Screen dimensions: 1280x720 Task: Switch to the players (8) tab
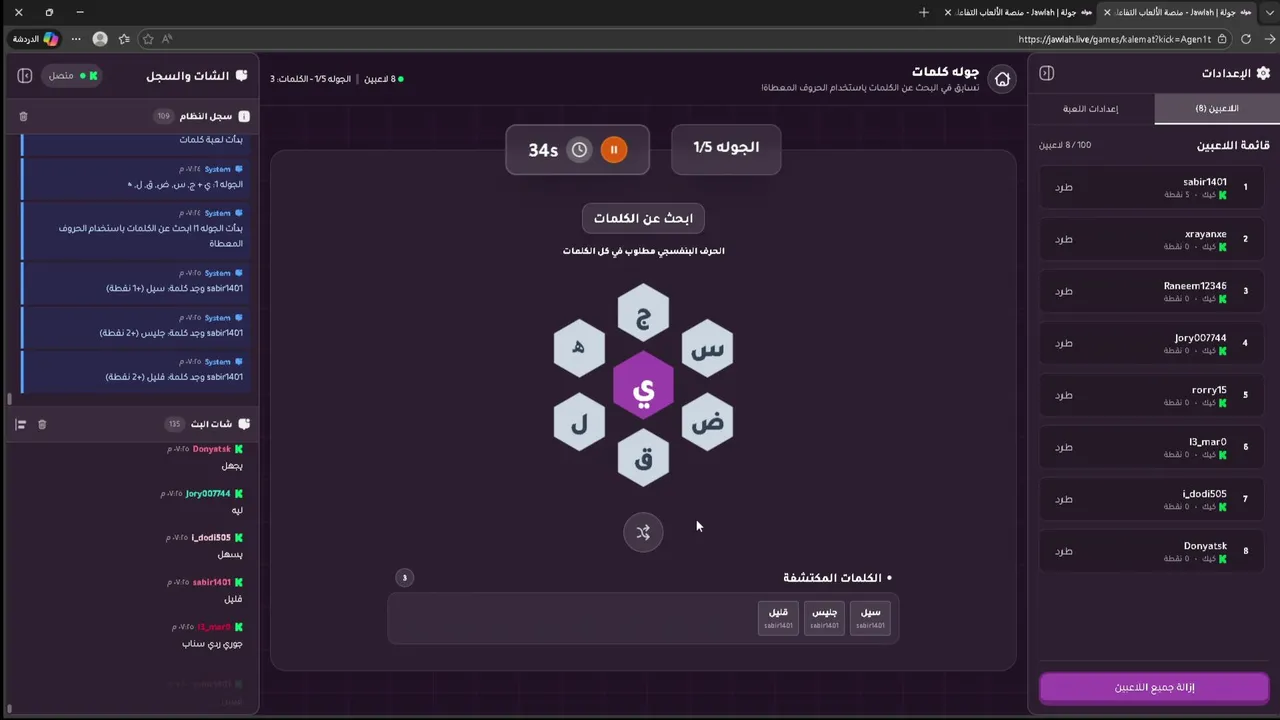point(1217,108)
